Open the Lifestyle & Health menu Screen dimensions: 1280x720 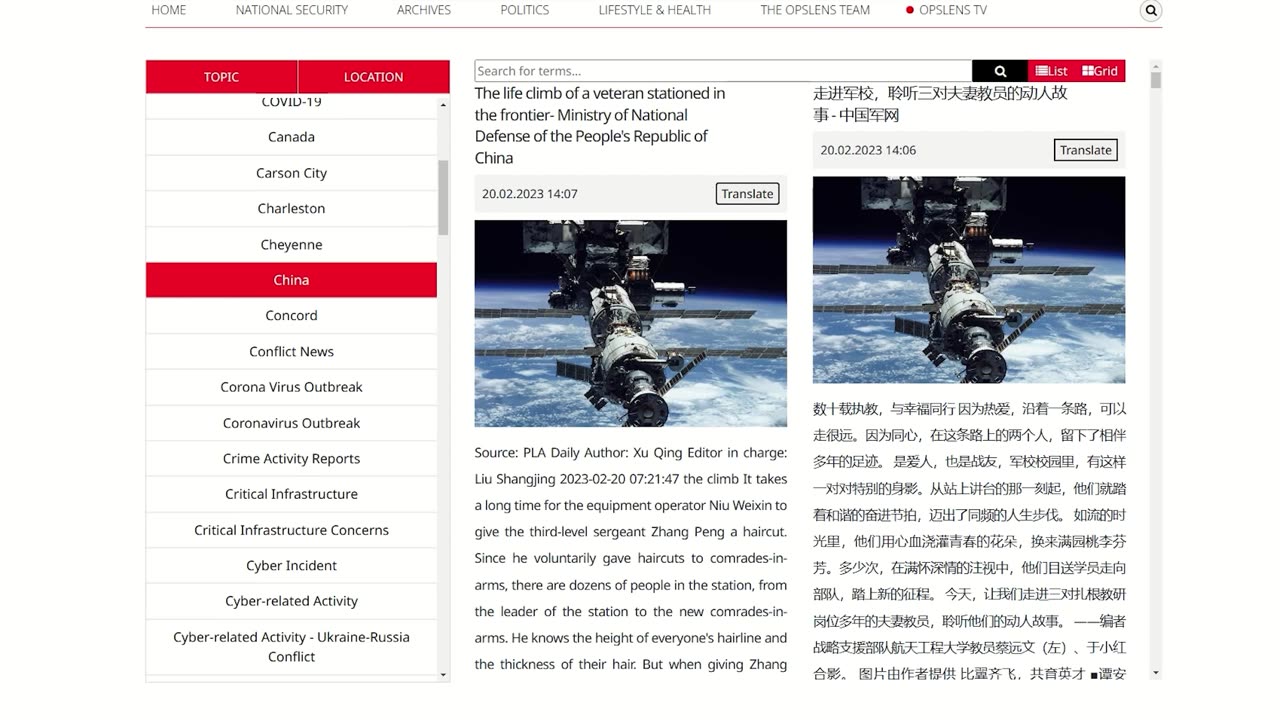tap(655, 10)
